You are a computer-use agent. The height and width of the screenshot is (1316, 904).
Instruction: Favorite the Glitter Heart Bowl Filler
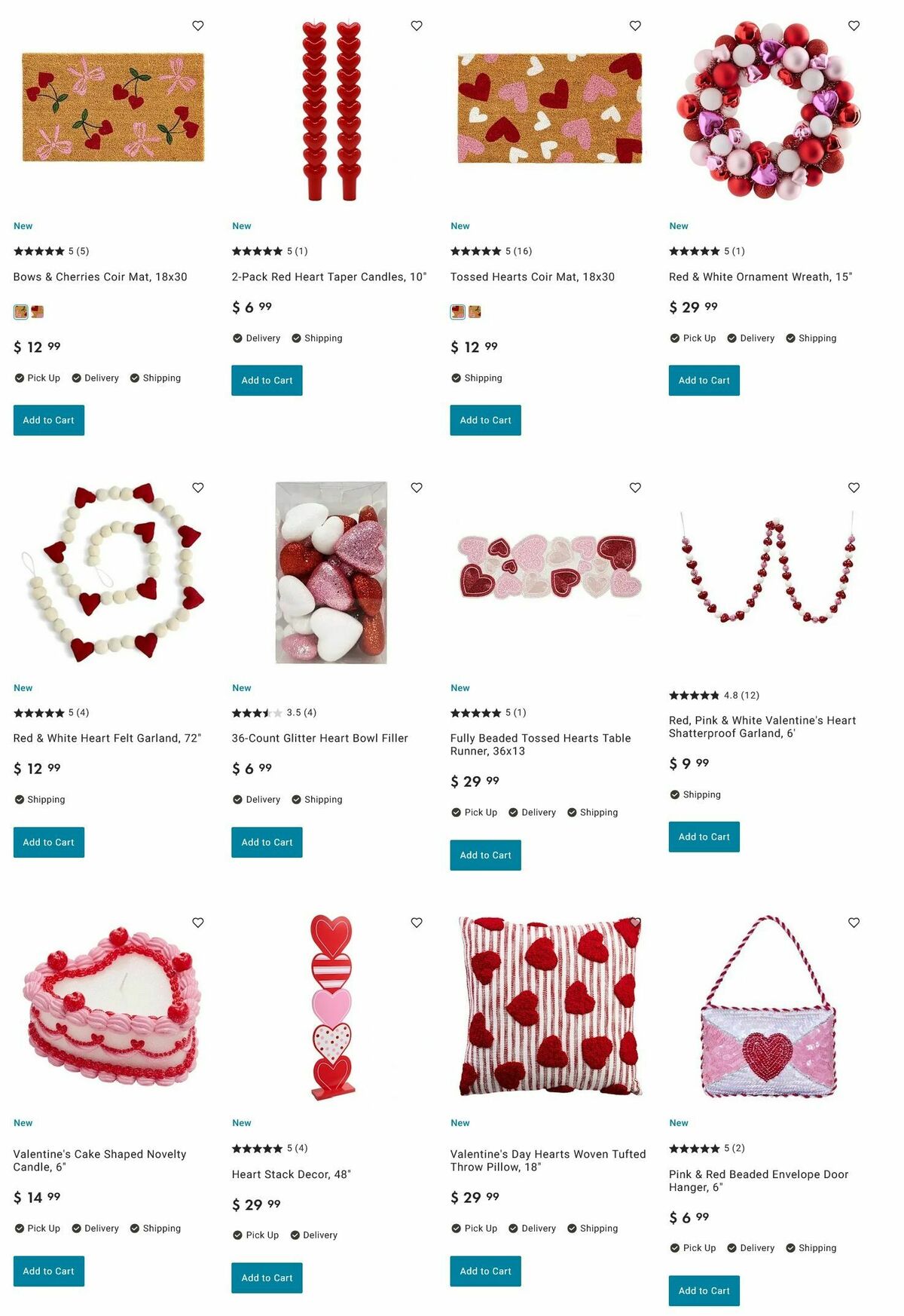(417, 488)
